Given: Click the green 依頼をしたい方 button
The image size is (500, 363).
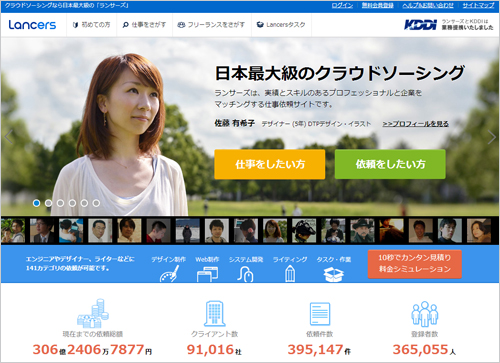Looking at the screenshot, I should [x=390, y=164].
